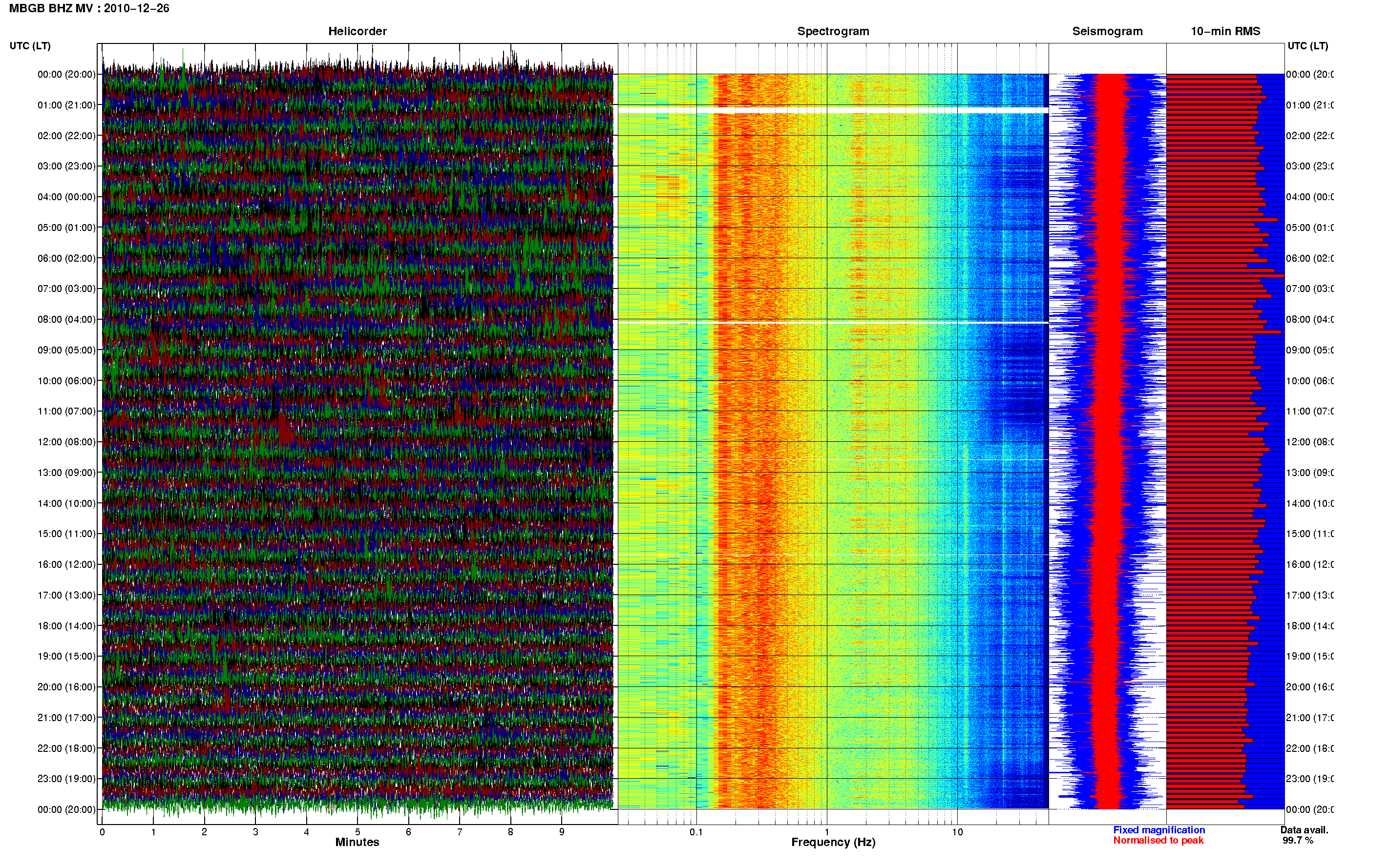The image size is (1389, 868).
Task: Click the 17:00 (13:00) label on the left axis
Action: (x=66, y=595)
